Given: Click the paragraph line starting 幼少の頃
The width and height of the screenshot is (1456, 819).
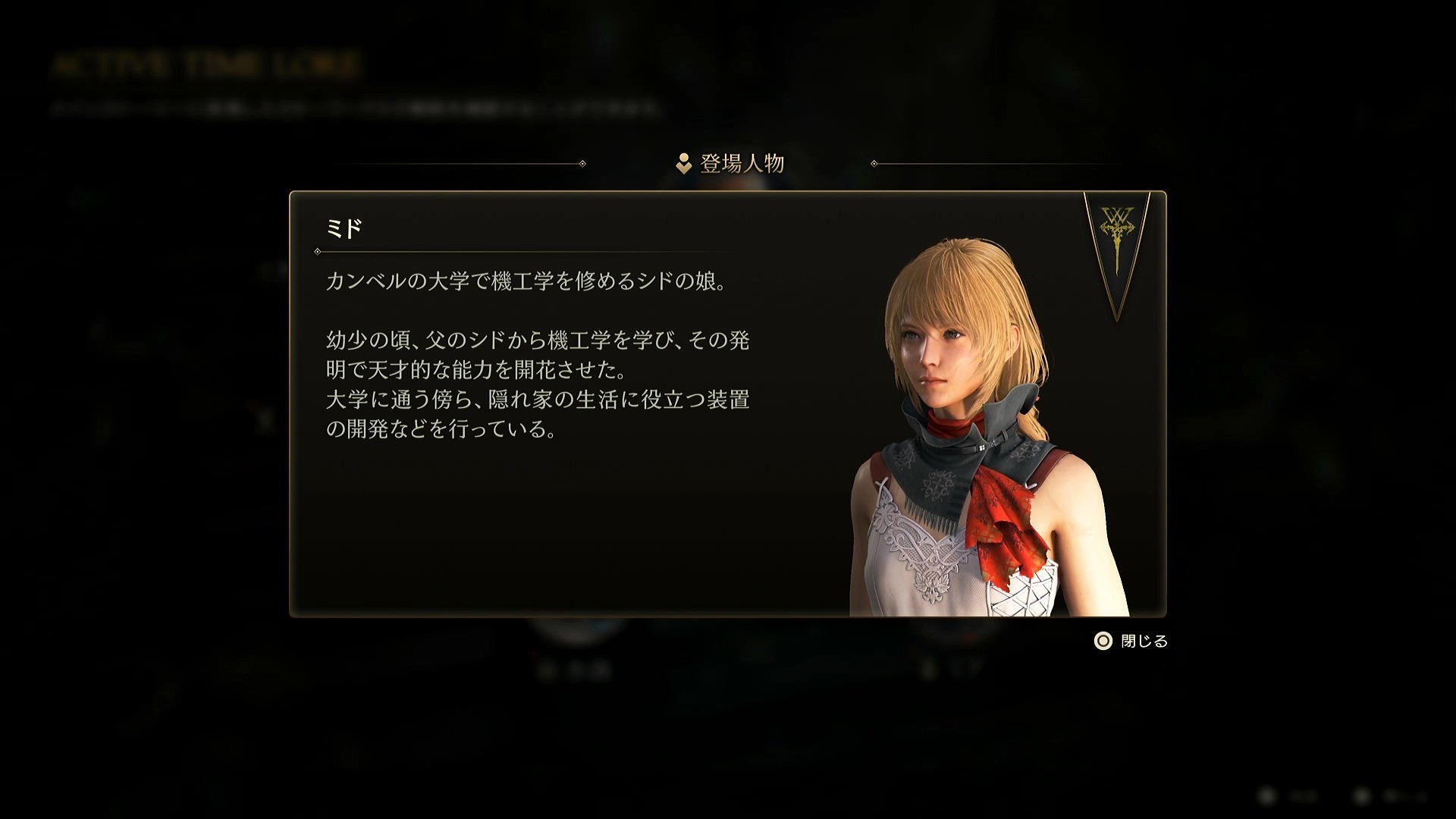Looking at the screenshot, I should 538,340.
